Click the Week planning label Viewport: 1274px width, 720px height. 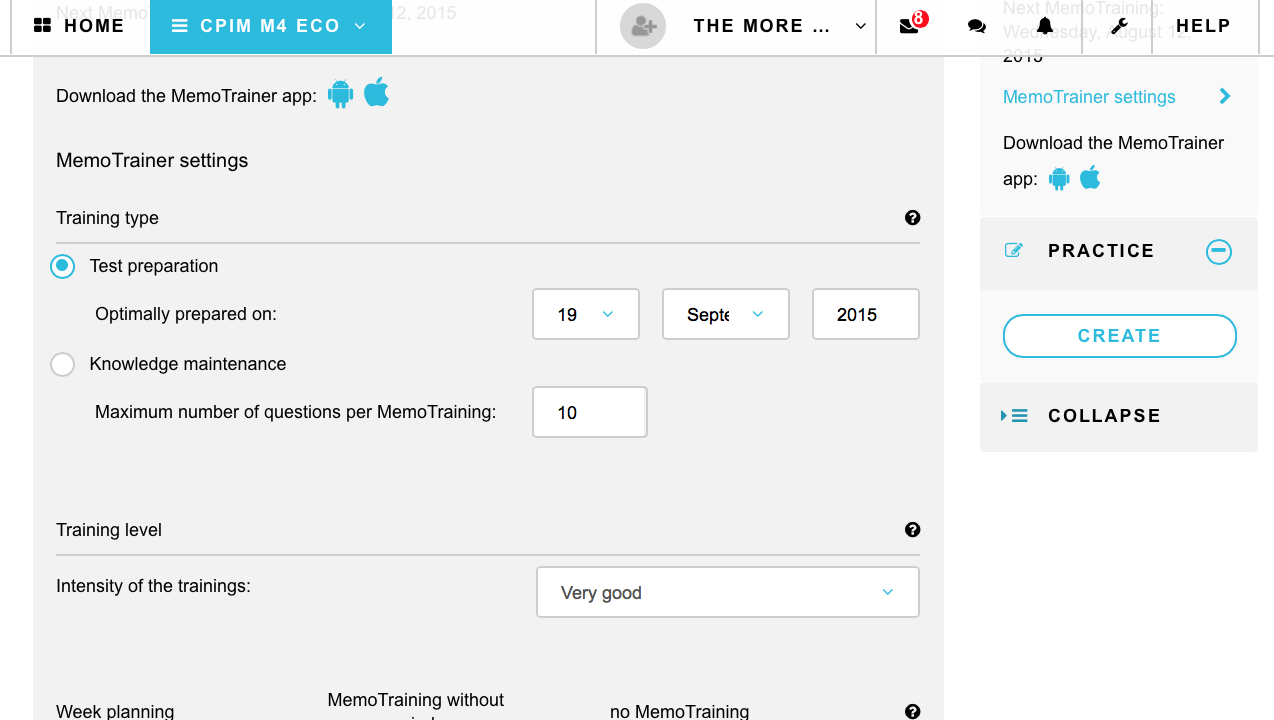[115, 712]
